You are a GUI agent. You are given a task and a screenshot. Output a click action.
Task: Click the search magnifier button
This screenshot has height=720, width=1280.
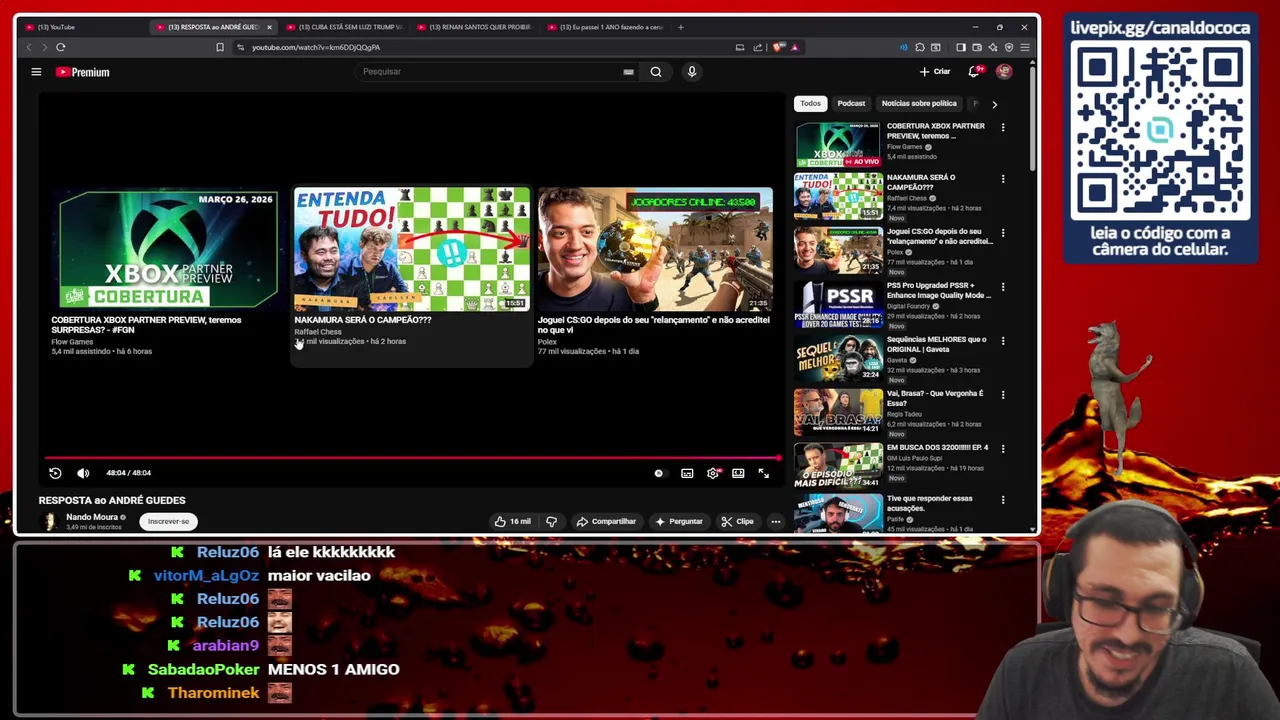656,72
